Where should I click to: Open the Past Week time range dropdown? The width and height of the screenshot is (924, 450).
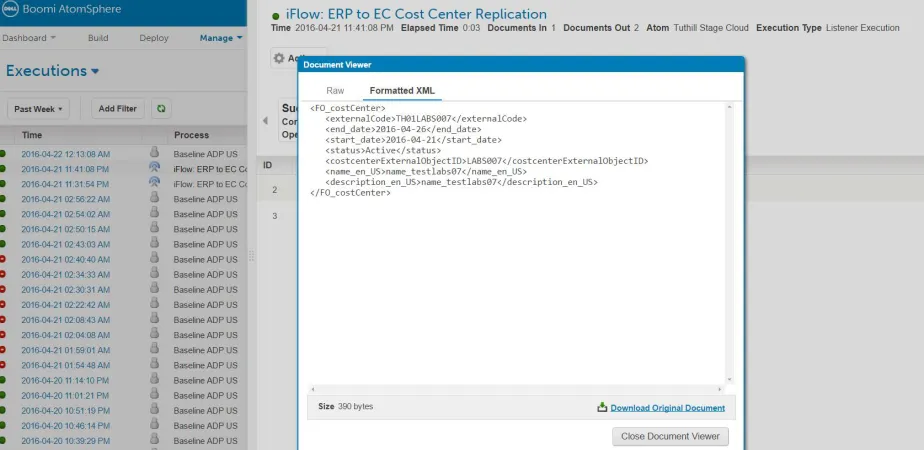click(x=38, y=109)
